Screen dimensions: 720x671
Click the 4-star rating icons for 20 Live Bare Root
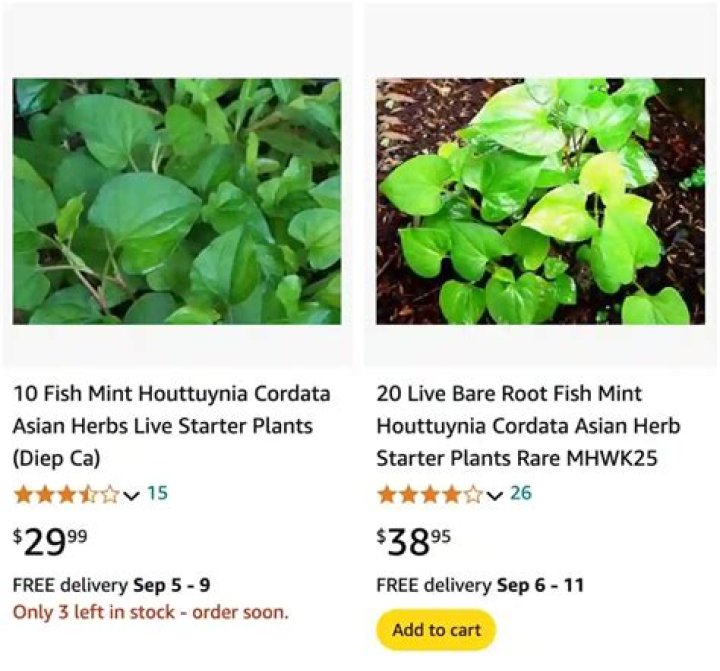430,494
